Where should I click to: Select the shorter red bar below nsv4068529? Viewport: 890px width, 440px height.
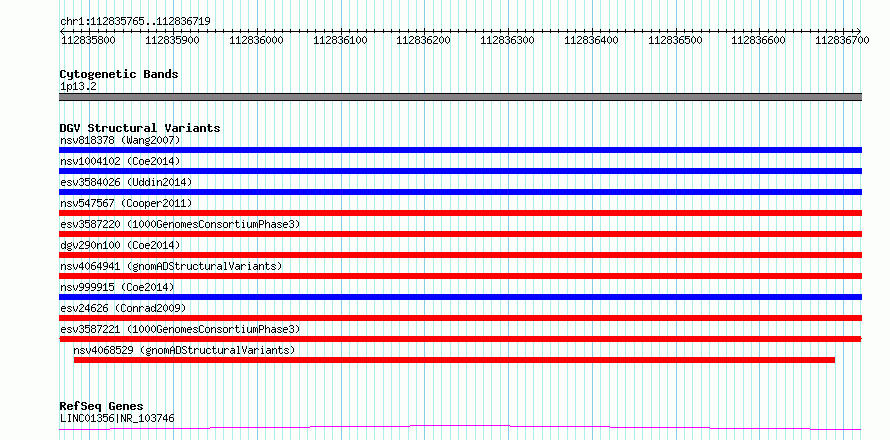(x=454, y=360)
